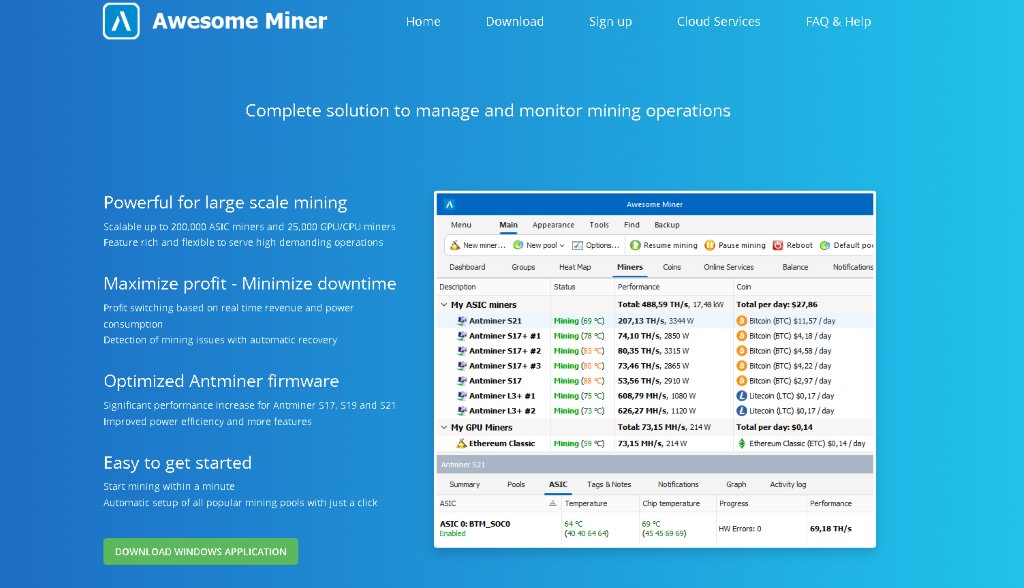Click Bitcoin icon in the $2,97 / day row
Image resolution: width=1024 pixels, height=588 pixels.
pos(741,381)
